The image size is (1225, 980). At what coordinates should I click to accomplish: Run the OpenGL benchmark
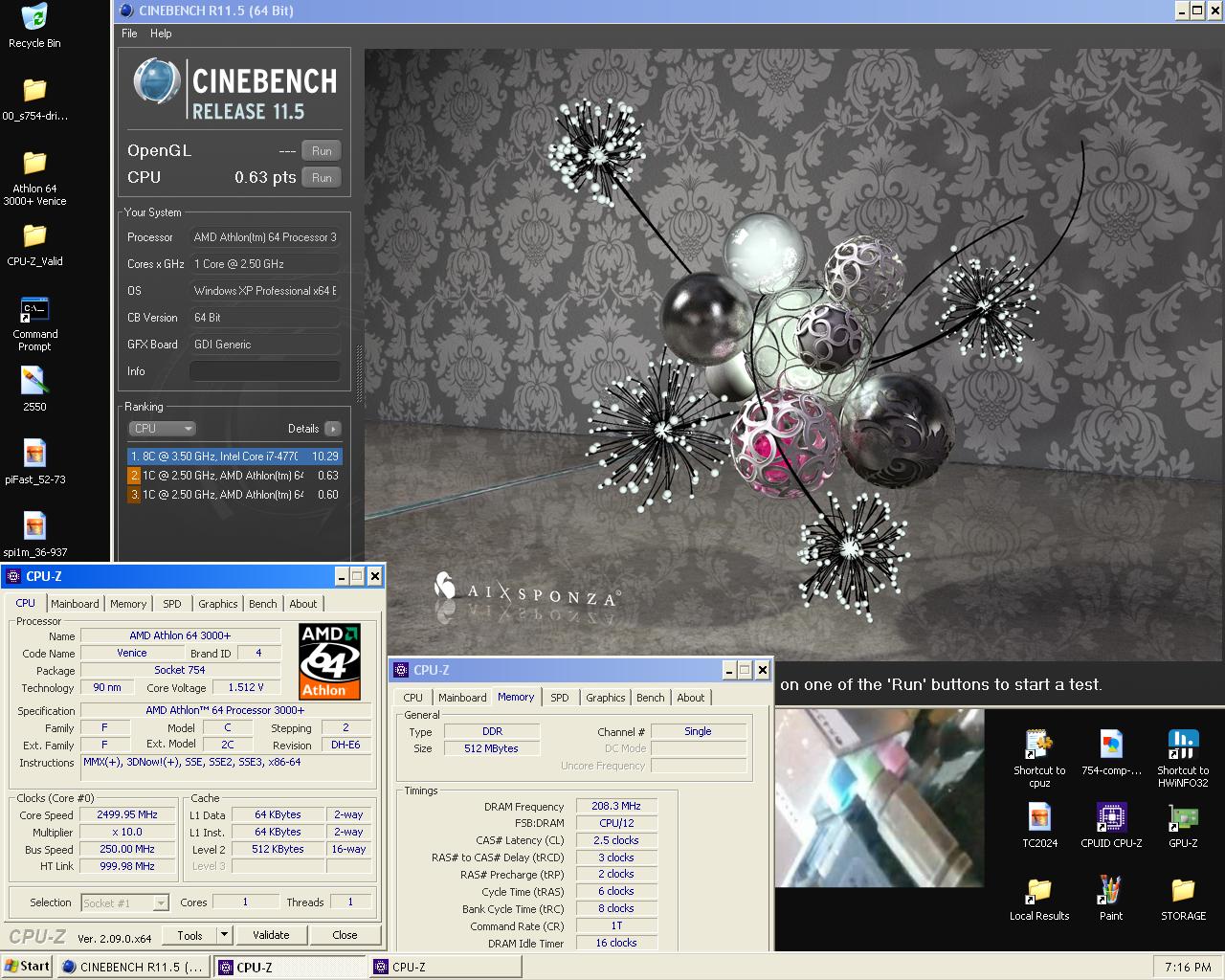[x=322, y=151]
